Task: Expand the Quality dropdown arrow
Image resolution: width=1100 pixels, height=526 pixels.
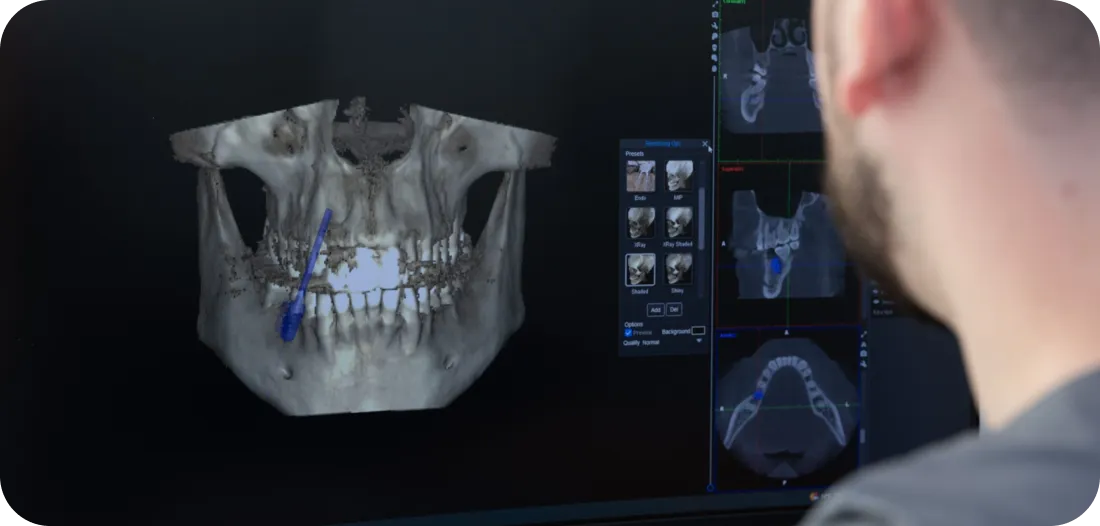Action: (699, 342)
